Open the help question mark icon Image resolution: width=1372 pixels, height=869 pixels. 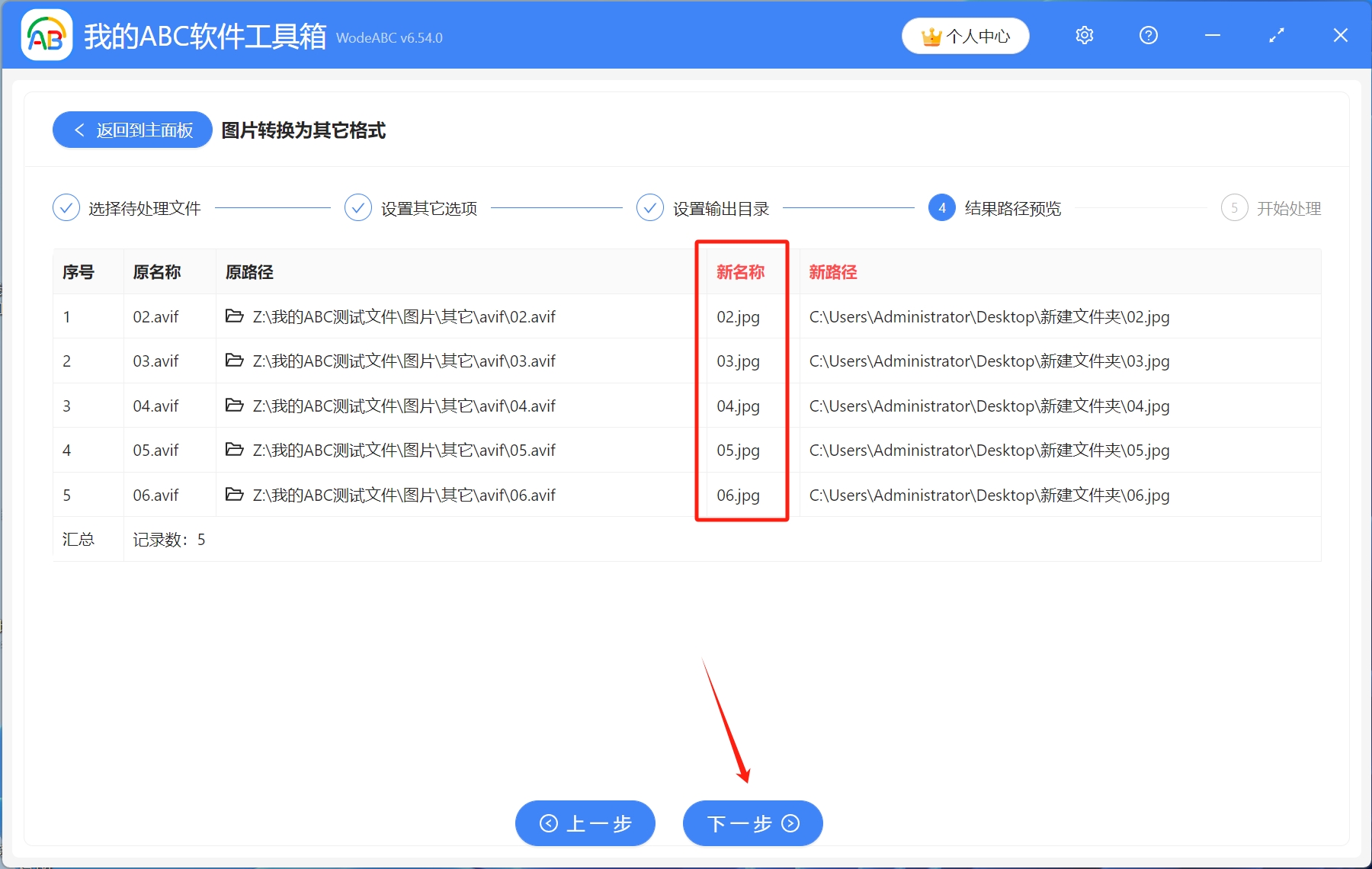[1148, 35]
